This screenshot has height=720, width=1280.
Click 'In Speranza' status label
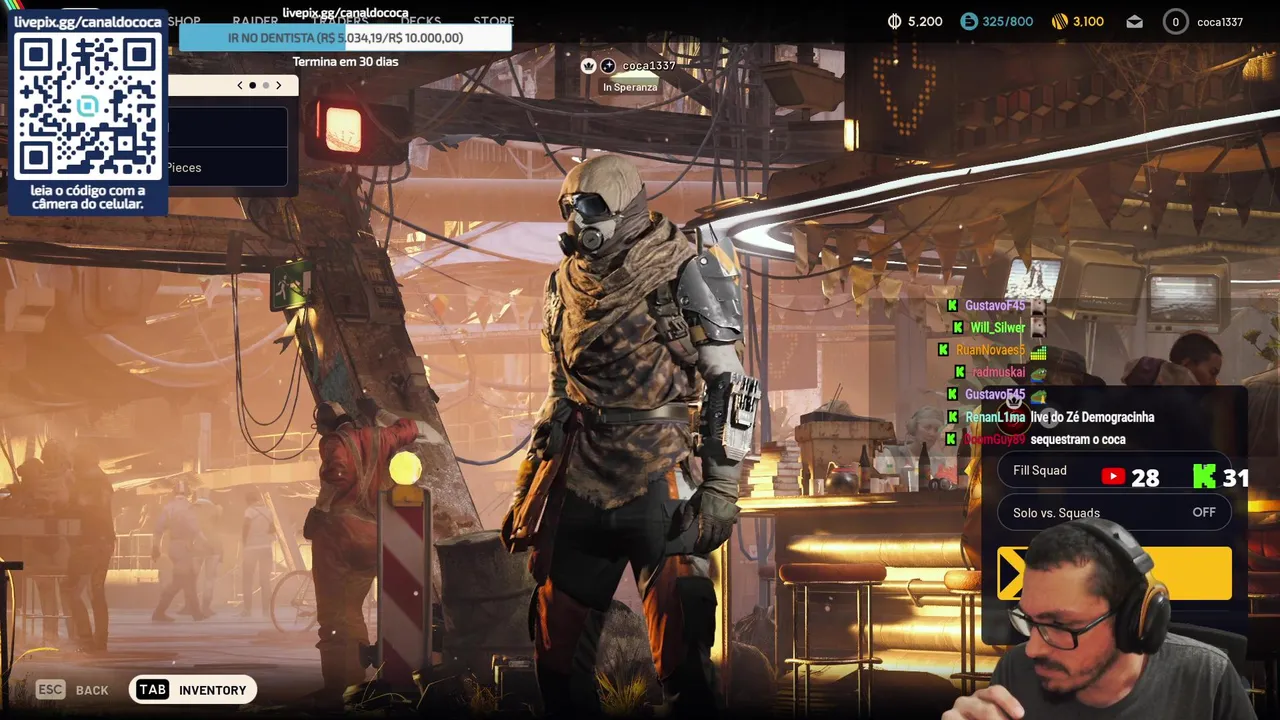[x=630, y=88]
